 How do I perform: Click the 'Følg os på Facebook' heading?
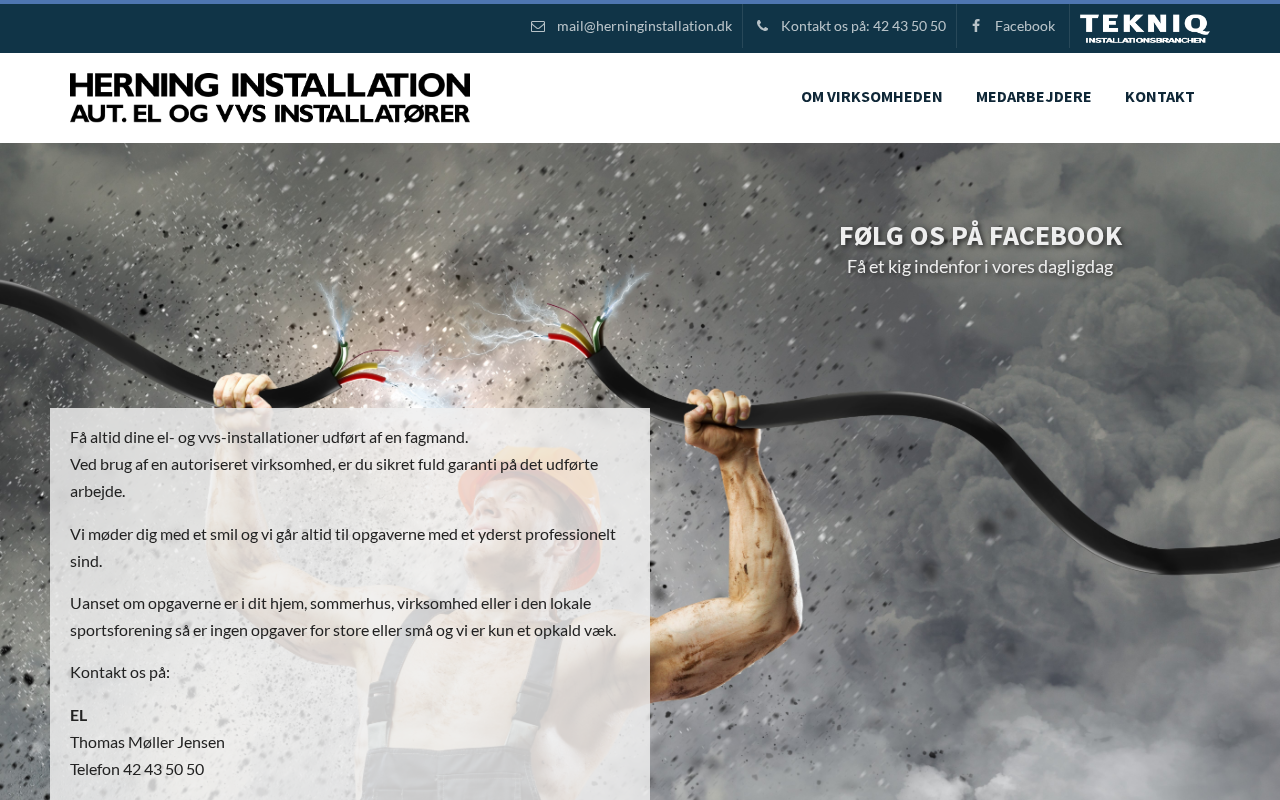980,236
